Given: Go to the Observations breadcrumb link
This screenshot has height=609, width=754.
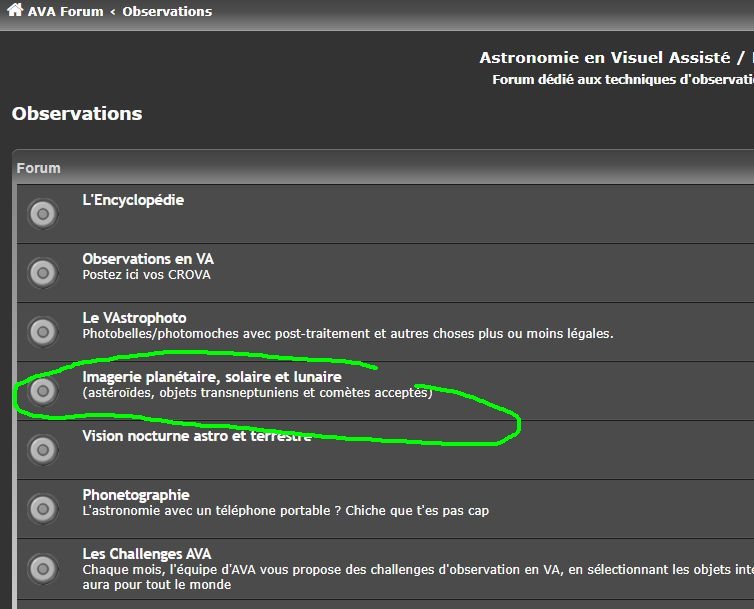Looking at the screenshot, I should click(x=167, y=12).
